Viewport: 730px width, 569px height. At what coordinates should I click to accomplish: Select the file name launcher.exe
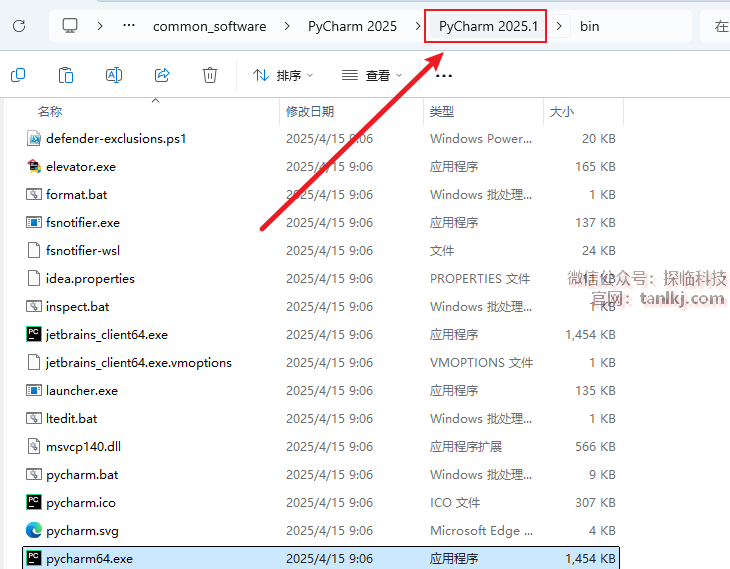pos(82,390)
